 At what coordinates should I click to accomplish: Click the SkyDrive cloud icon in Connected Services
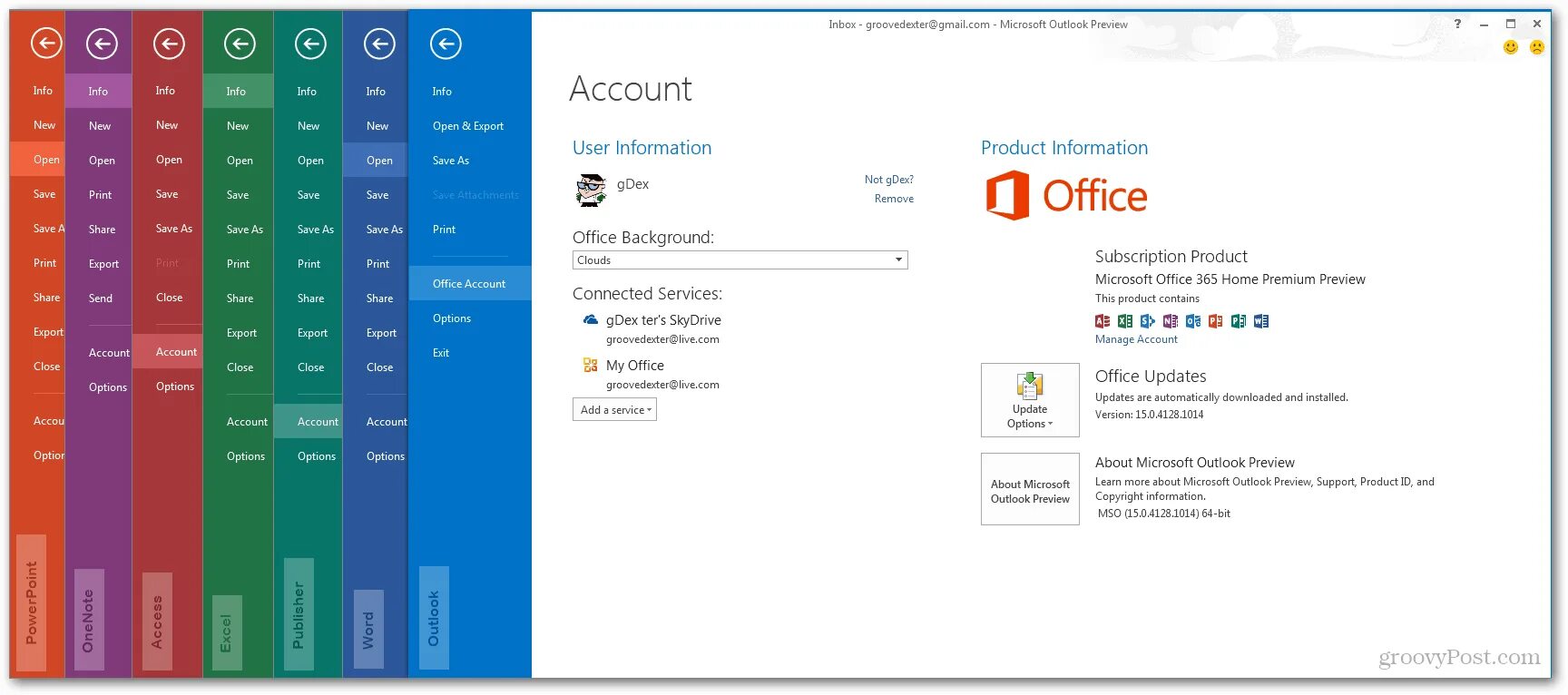(591, 320)
